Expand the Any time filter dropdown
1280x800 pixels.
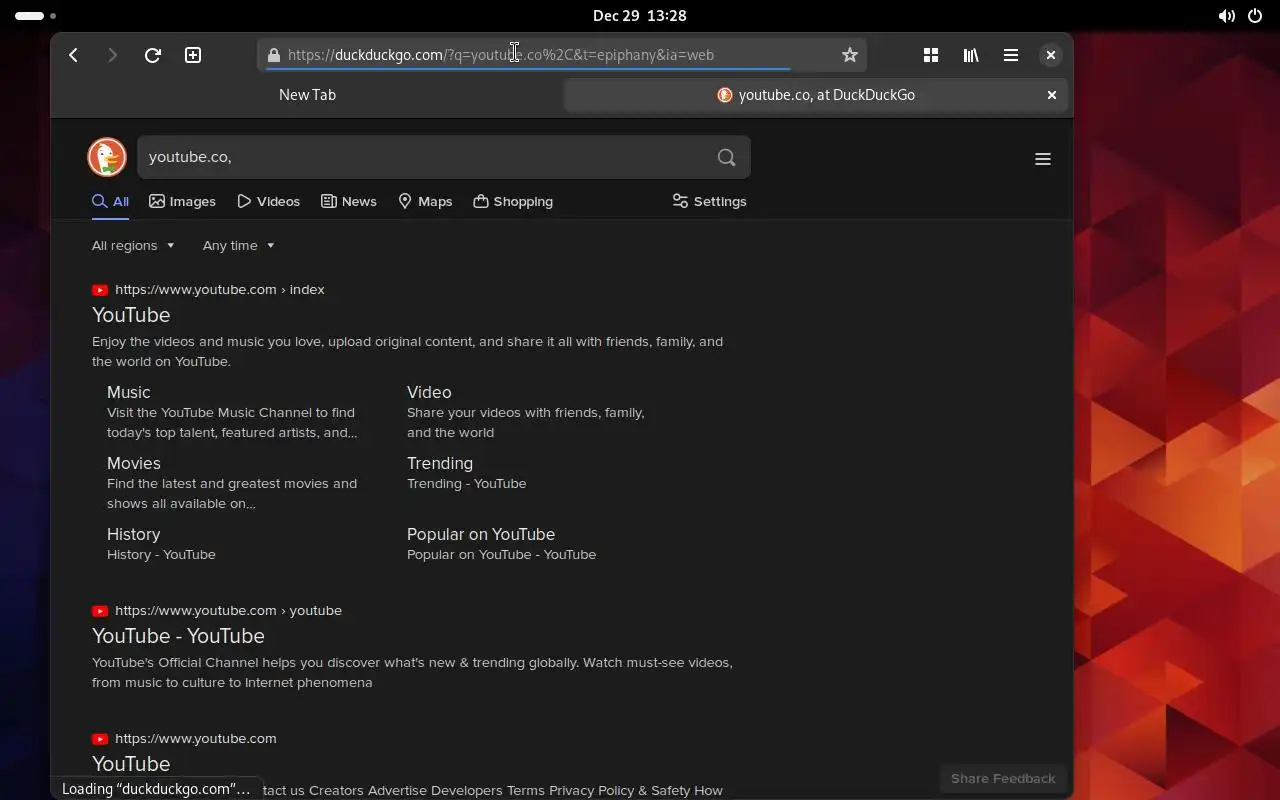[x=238, y=245]
